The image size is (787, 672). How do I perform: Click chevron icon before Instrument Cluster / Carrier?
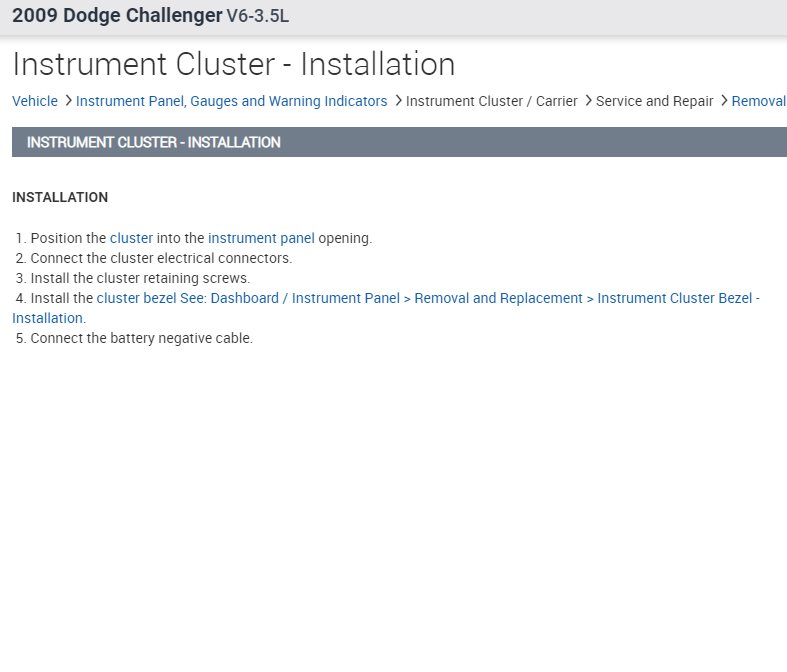coord(398,101)
